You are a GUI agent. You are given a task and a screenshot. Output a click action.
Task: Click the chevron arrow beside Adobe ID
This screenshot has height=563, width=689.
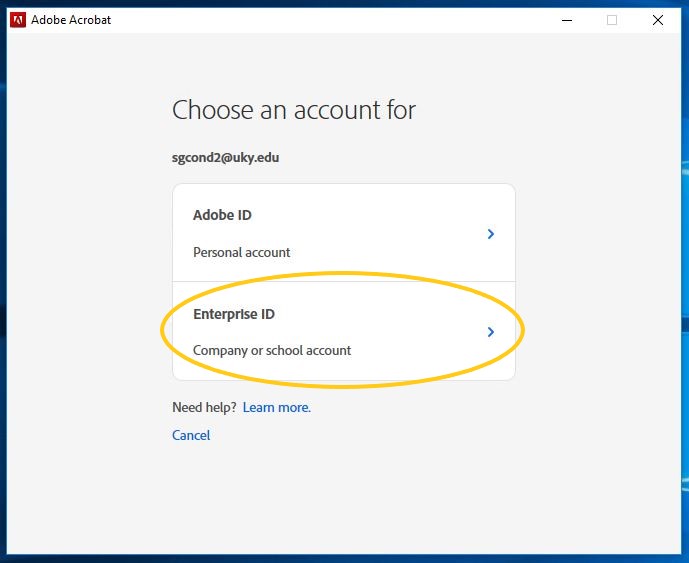point(491,234)
